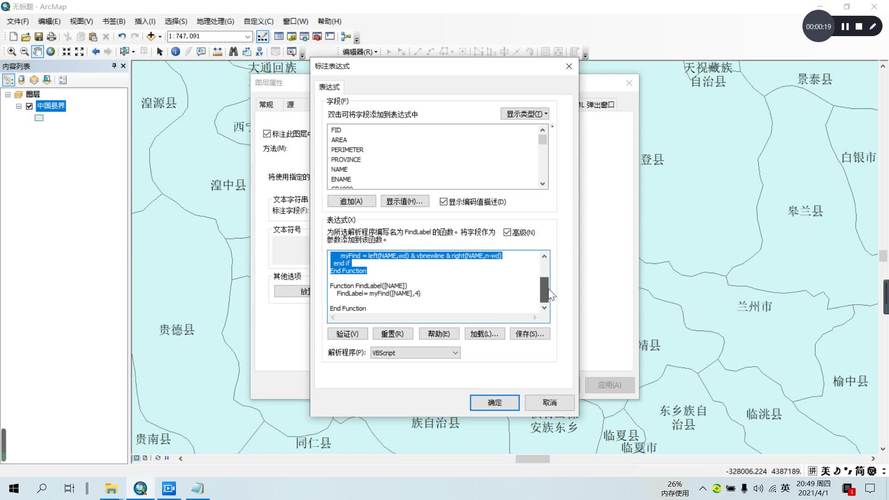Open the ArcToolbox red toolbox icon
Viewport: 889px width, 500px height.
click(x=317, y=37)
